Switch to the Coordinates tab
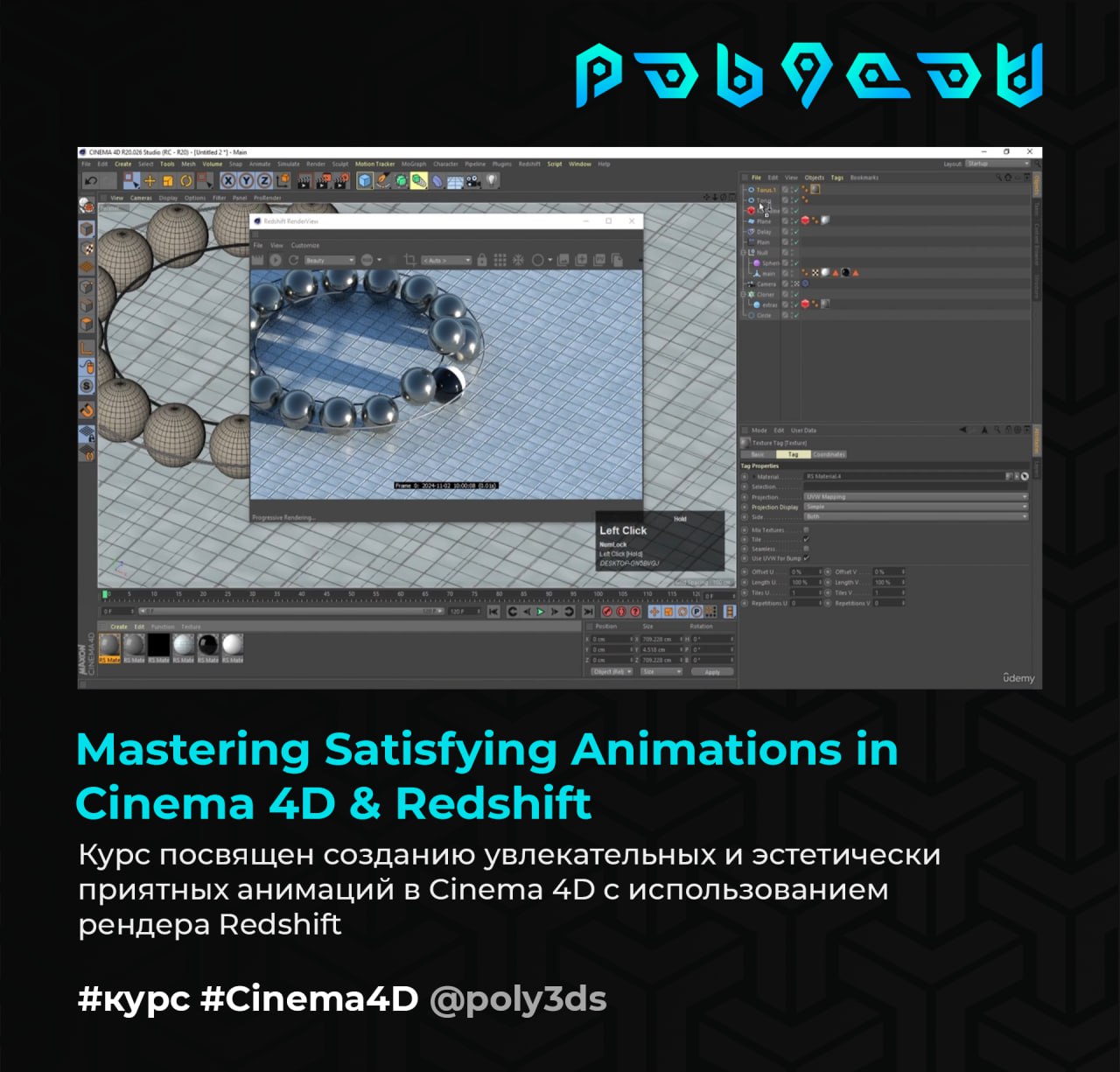 [x=829, y=455]
